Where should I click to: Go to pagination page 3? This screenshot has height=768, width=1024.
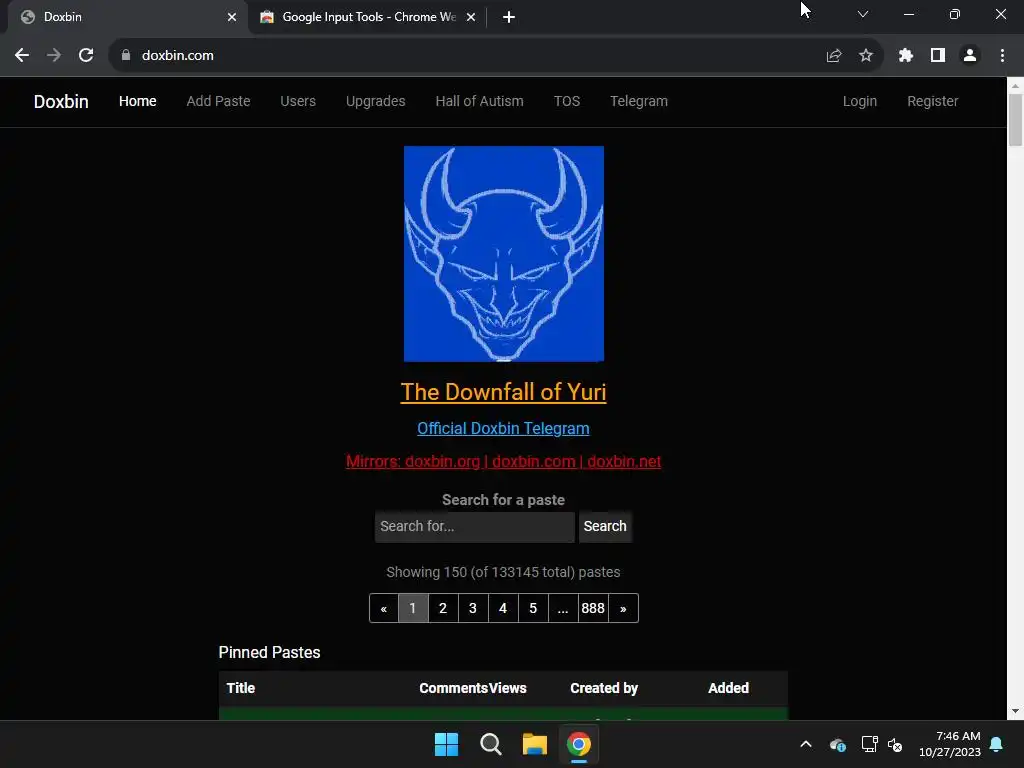[473, 608]
